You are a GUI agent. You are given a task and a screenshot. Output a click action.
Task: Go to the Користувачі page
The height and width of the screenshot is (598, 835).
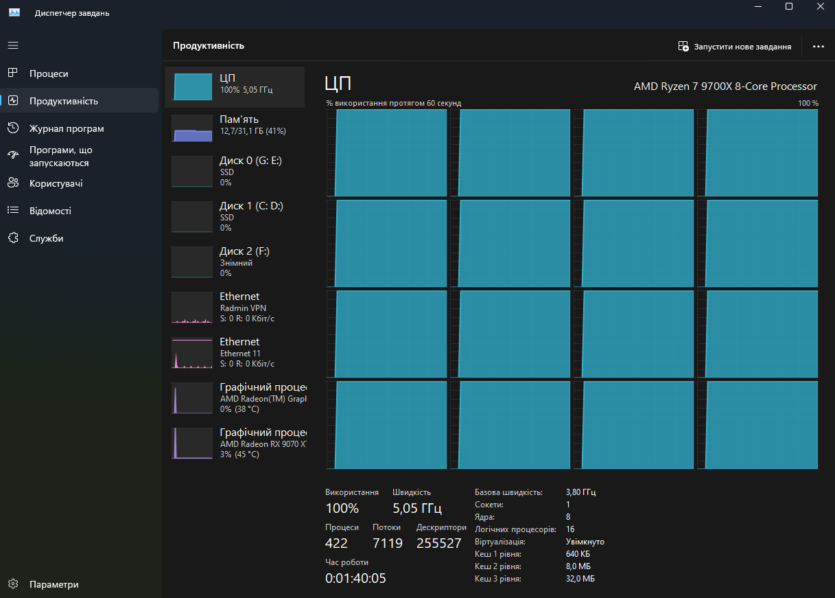(x=79, y=183)
